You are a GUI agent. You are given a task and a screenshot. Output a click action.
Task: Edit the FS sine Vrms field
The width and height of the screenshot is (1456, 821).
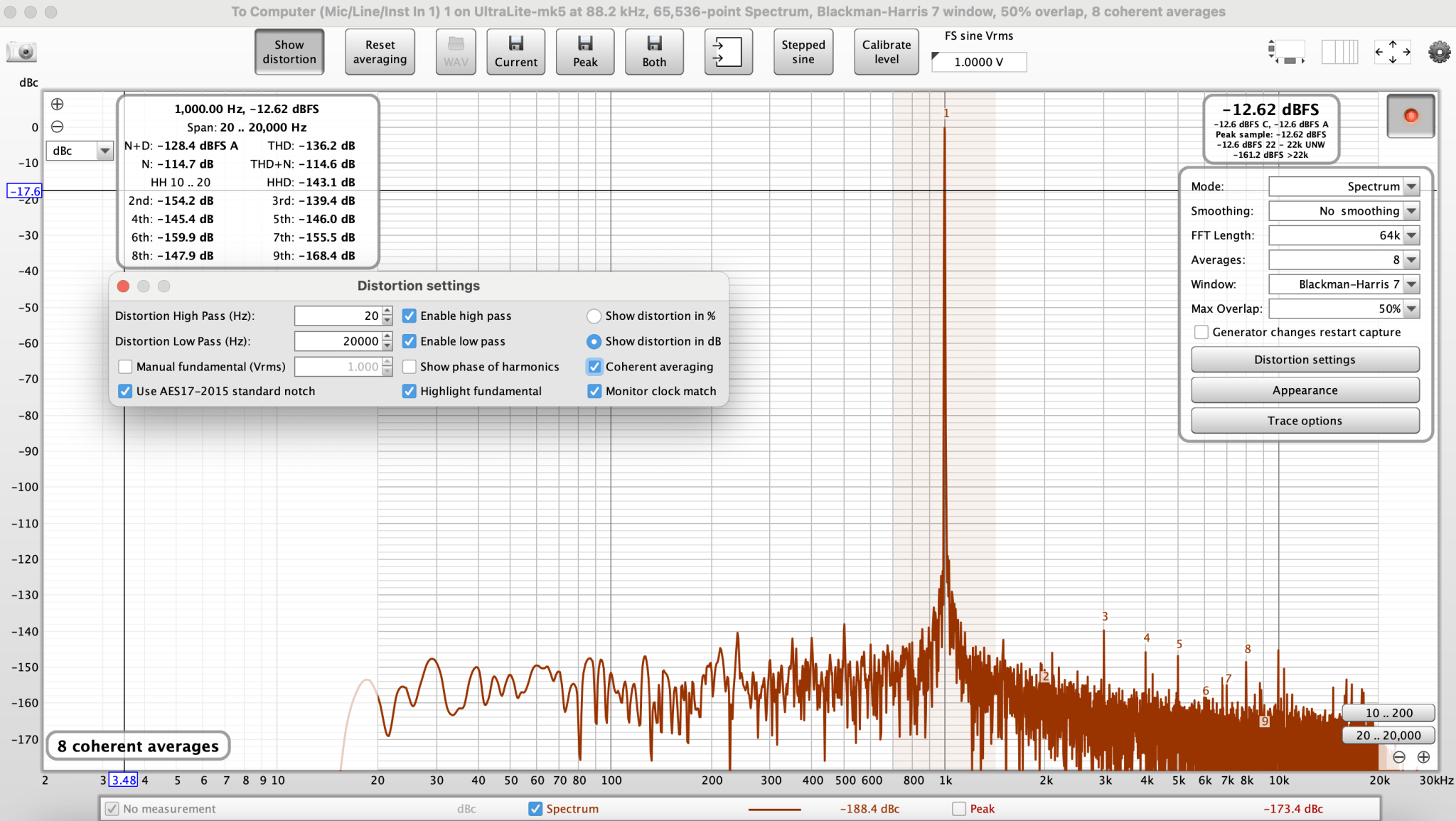click(x=979, y=62)
